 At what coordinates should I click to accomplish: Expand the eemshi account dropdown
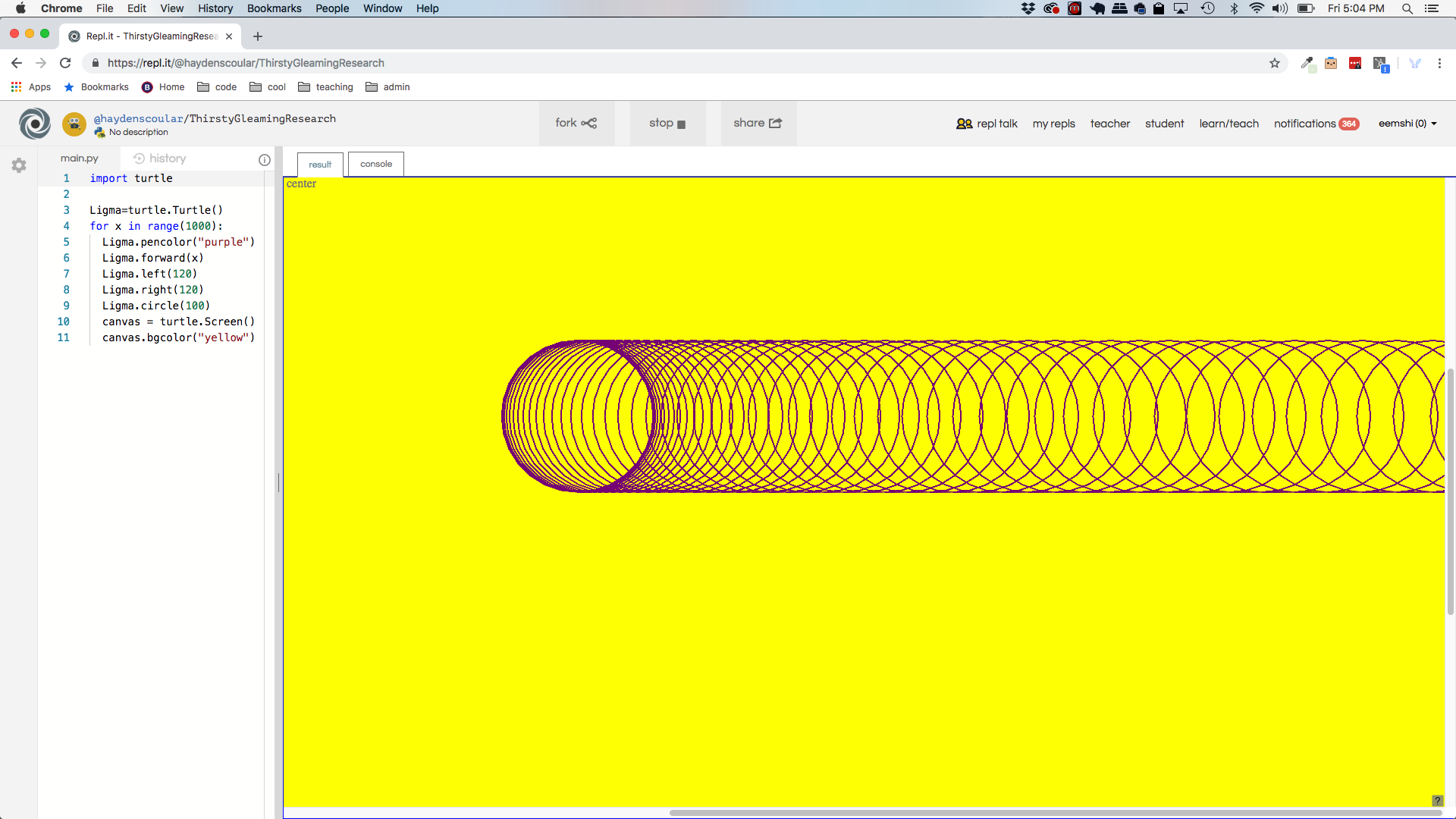pyautogui.click(x=1407, y=124)
